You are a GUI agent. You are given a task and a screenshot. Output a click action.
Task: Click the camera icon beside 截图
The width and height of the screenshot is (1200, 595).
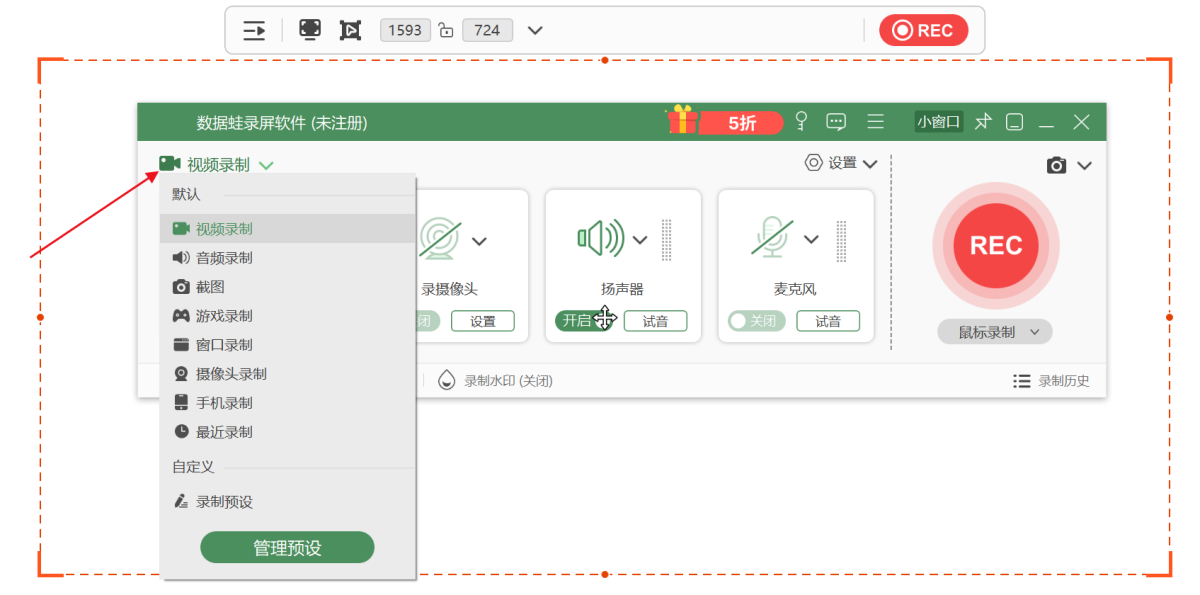(x=181, y=287)
